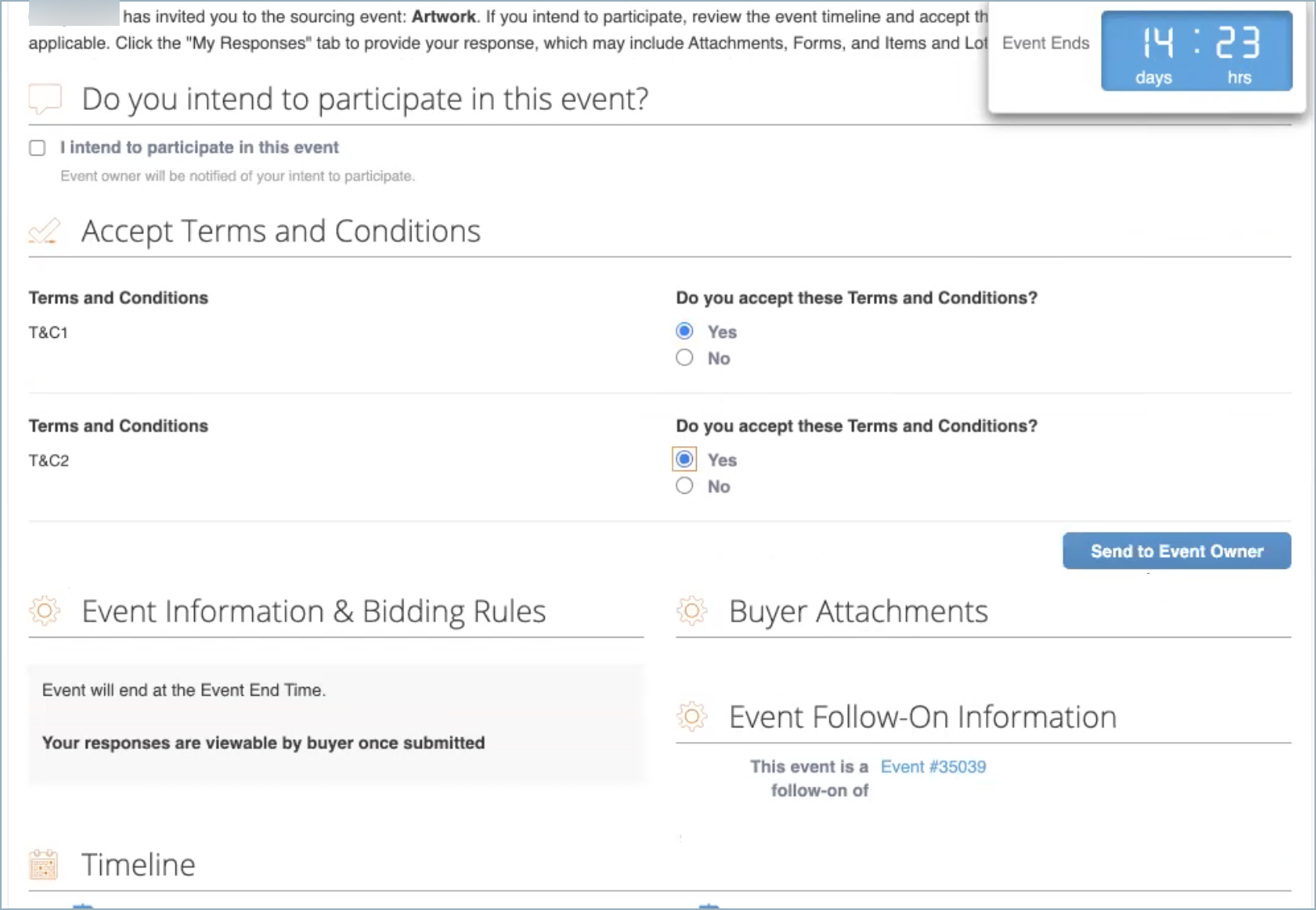Click the 'Do you intend to participate' heading
The height and width of the screenshot is (910, 1316).
pos(365,99)
